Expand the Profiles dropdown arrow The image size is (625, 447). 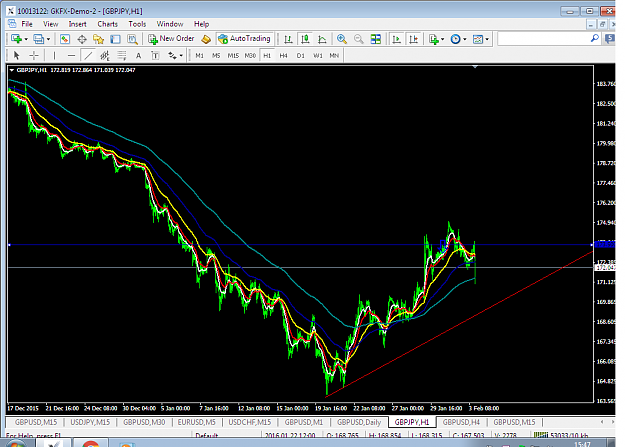[x=48, y=39]
